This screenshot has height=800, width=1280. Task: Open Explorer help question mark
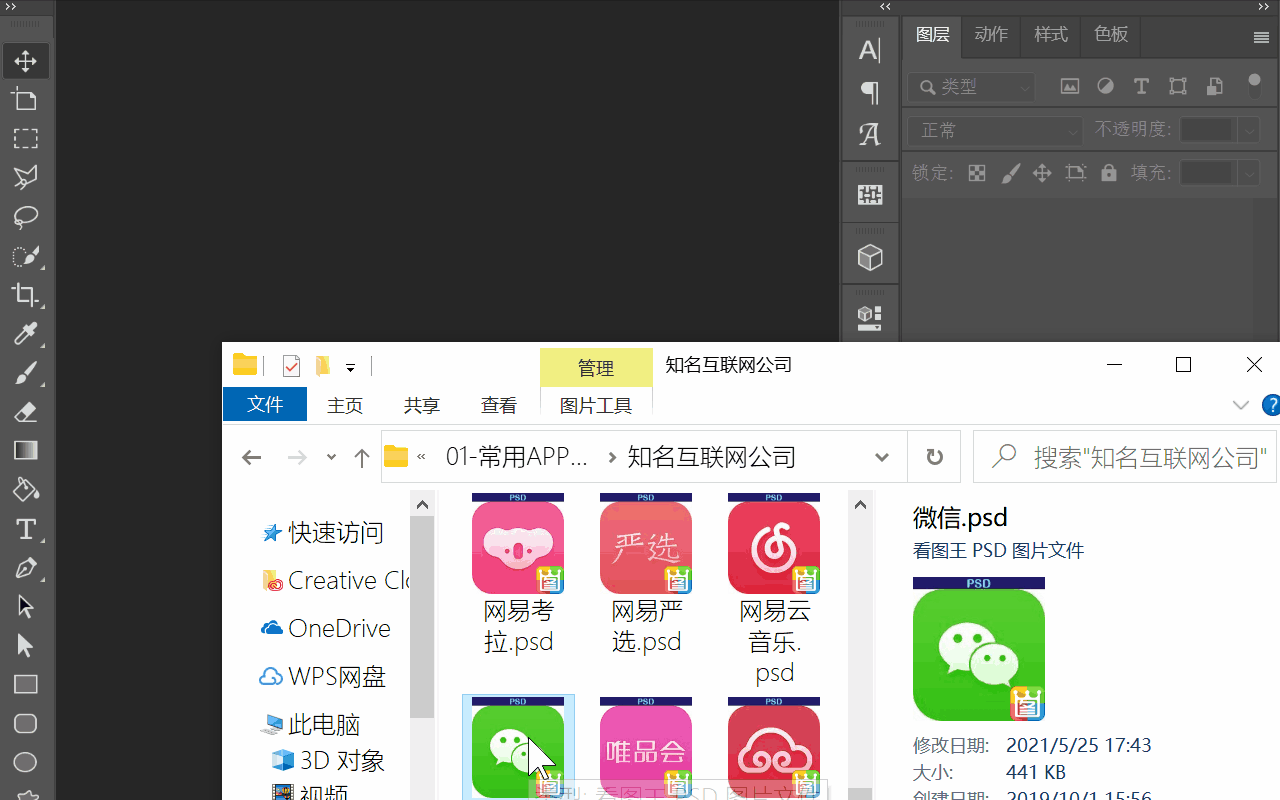pyautogui.click(x=1272, y=405)
